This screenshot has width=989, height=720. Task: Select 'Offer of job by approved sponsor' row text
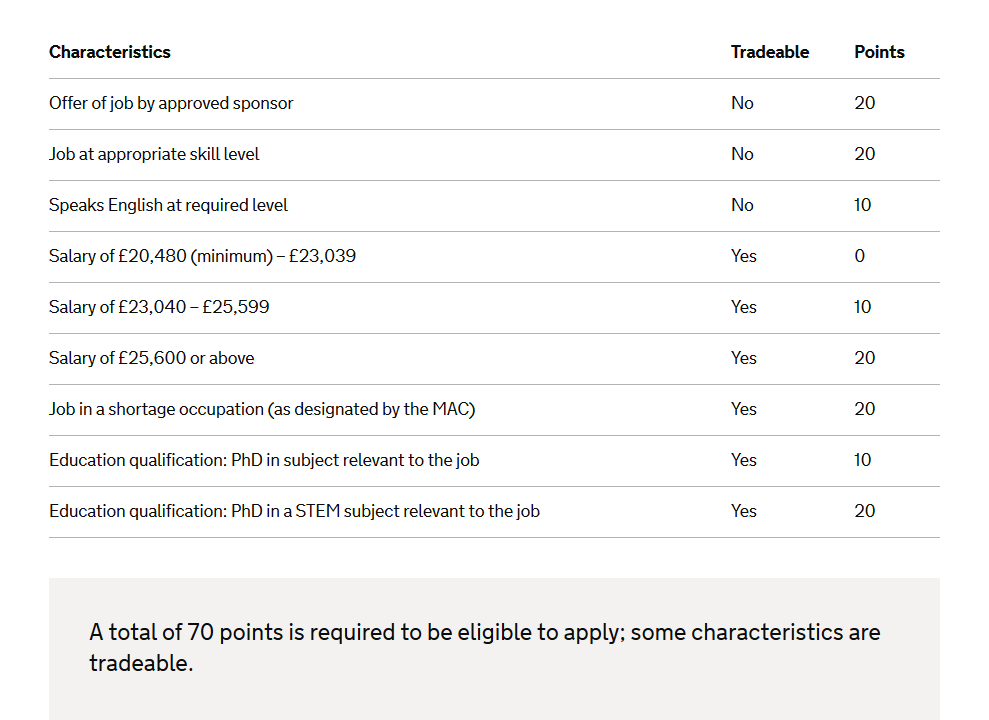tap(171, 103)
